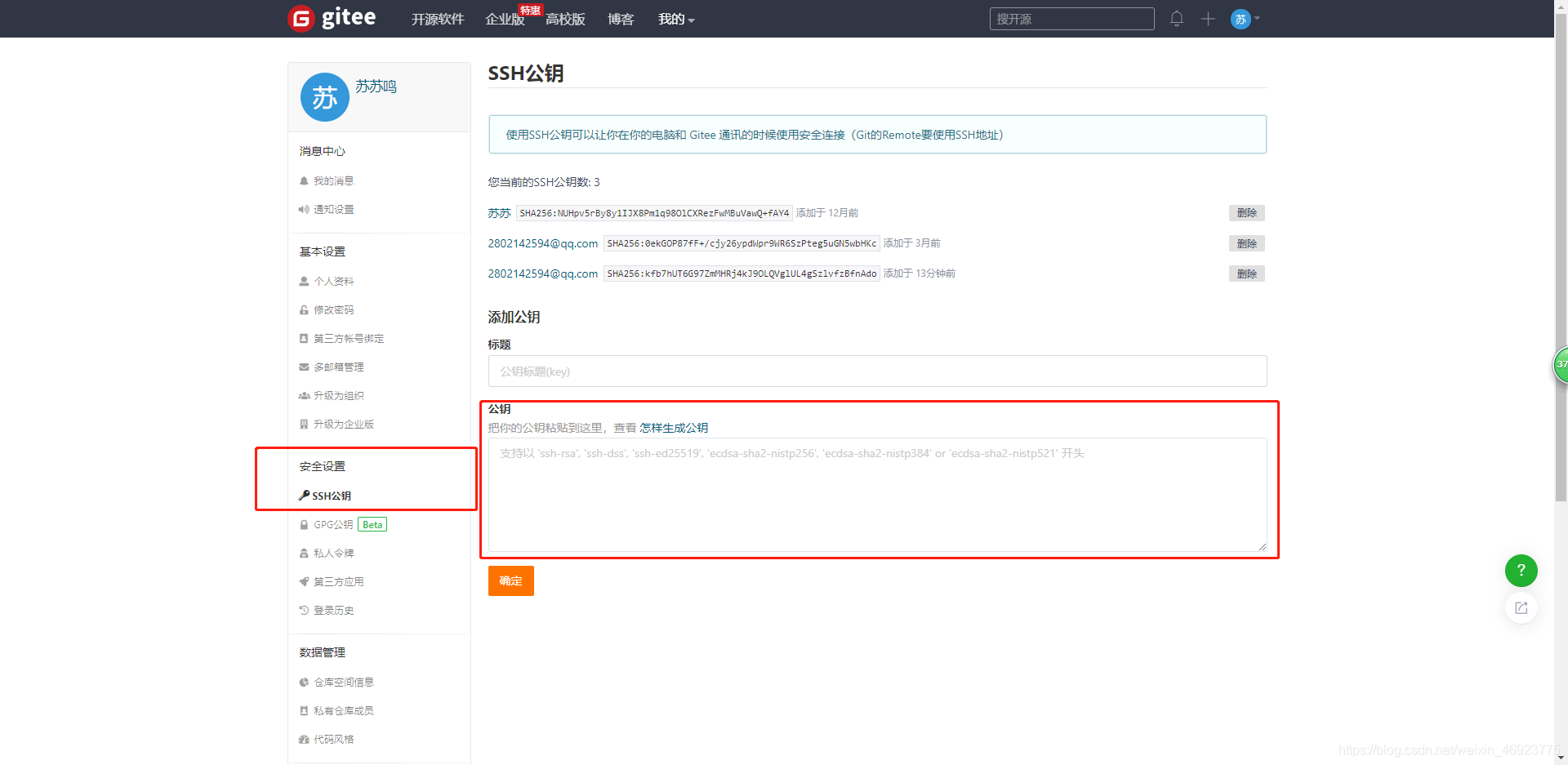Click the Gitee logo icon

point(301,18)
